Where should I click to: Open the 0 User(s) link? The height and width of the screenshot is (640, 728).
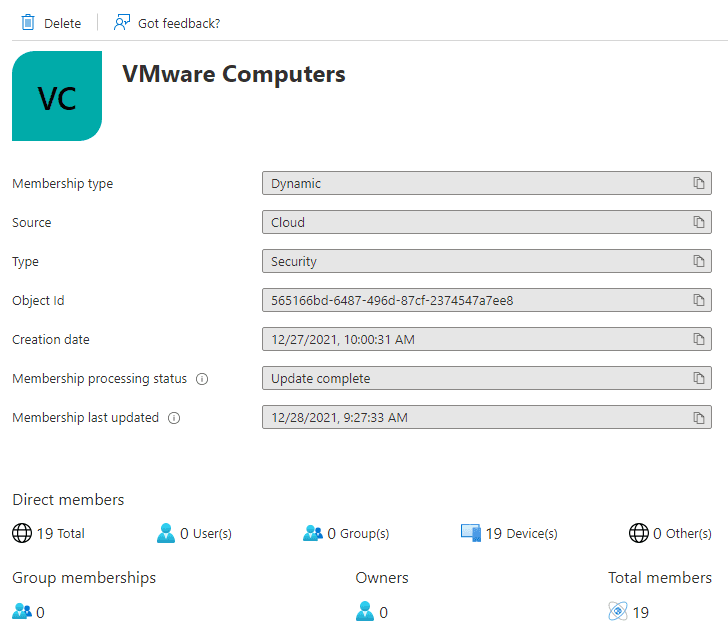click(206, 534)
